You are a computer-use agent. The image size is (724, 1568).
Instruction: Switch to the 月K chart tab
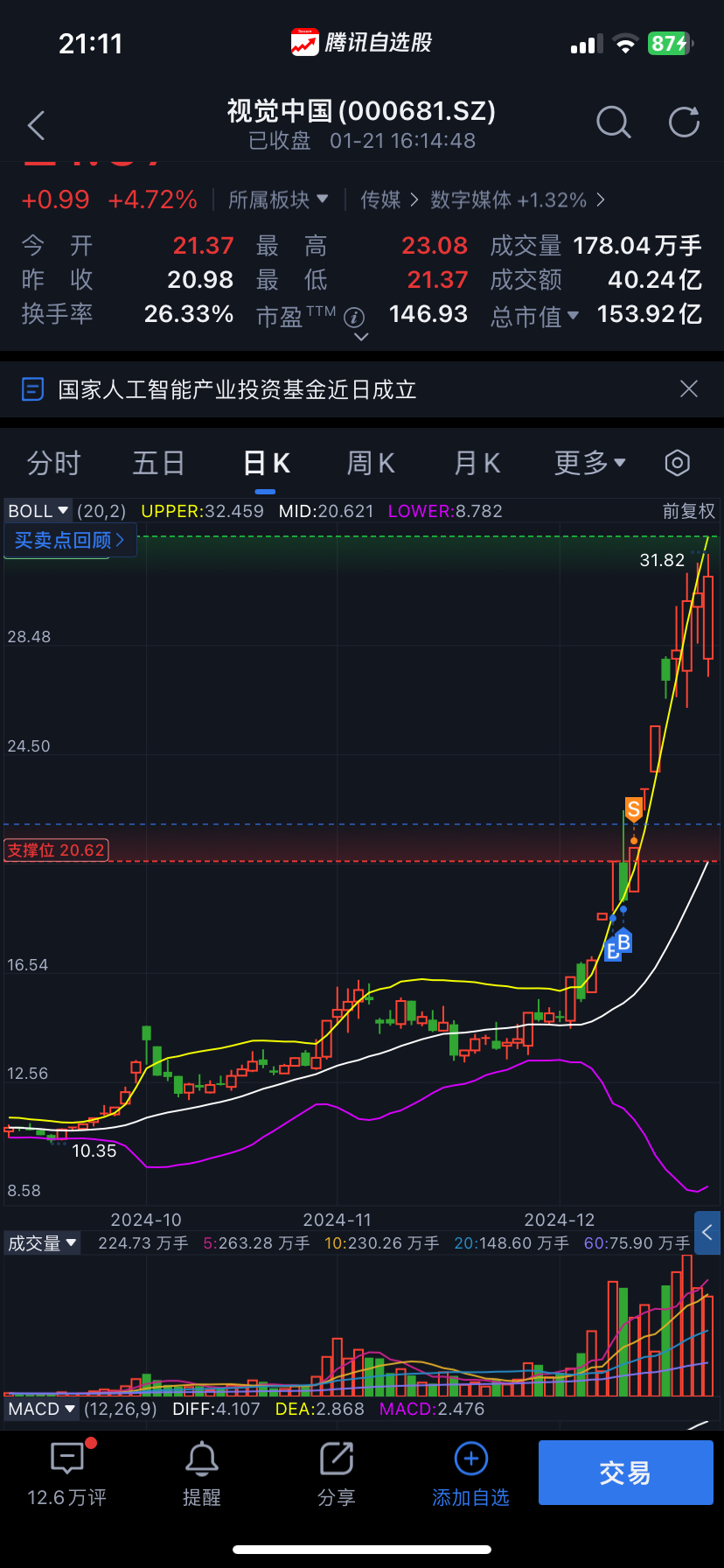[x=477, y=463]
